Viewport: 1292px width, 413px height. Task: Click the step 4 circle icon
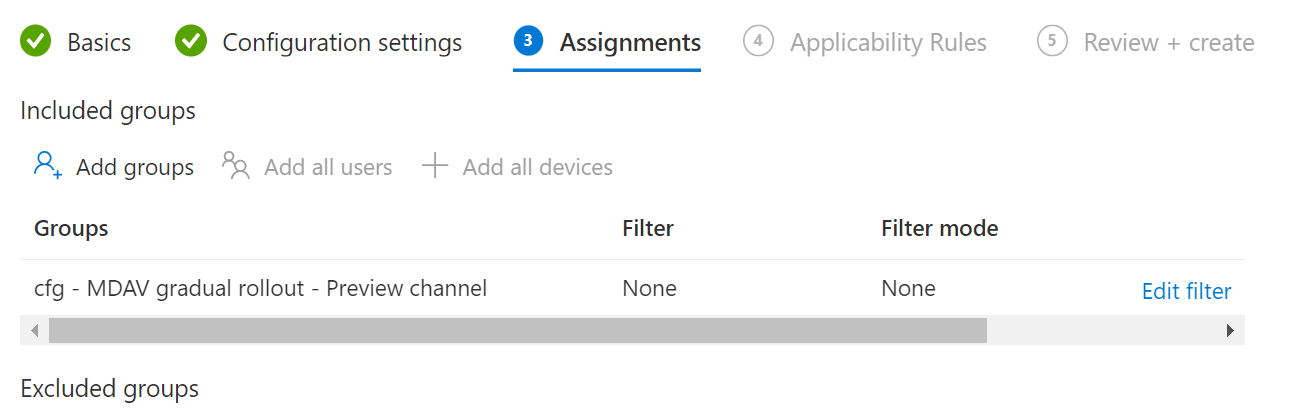point(759,41)
